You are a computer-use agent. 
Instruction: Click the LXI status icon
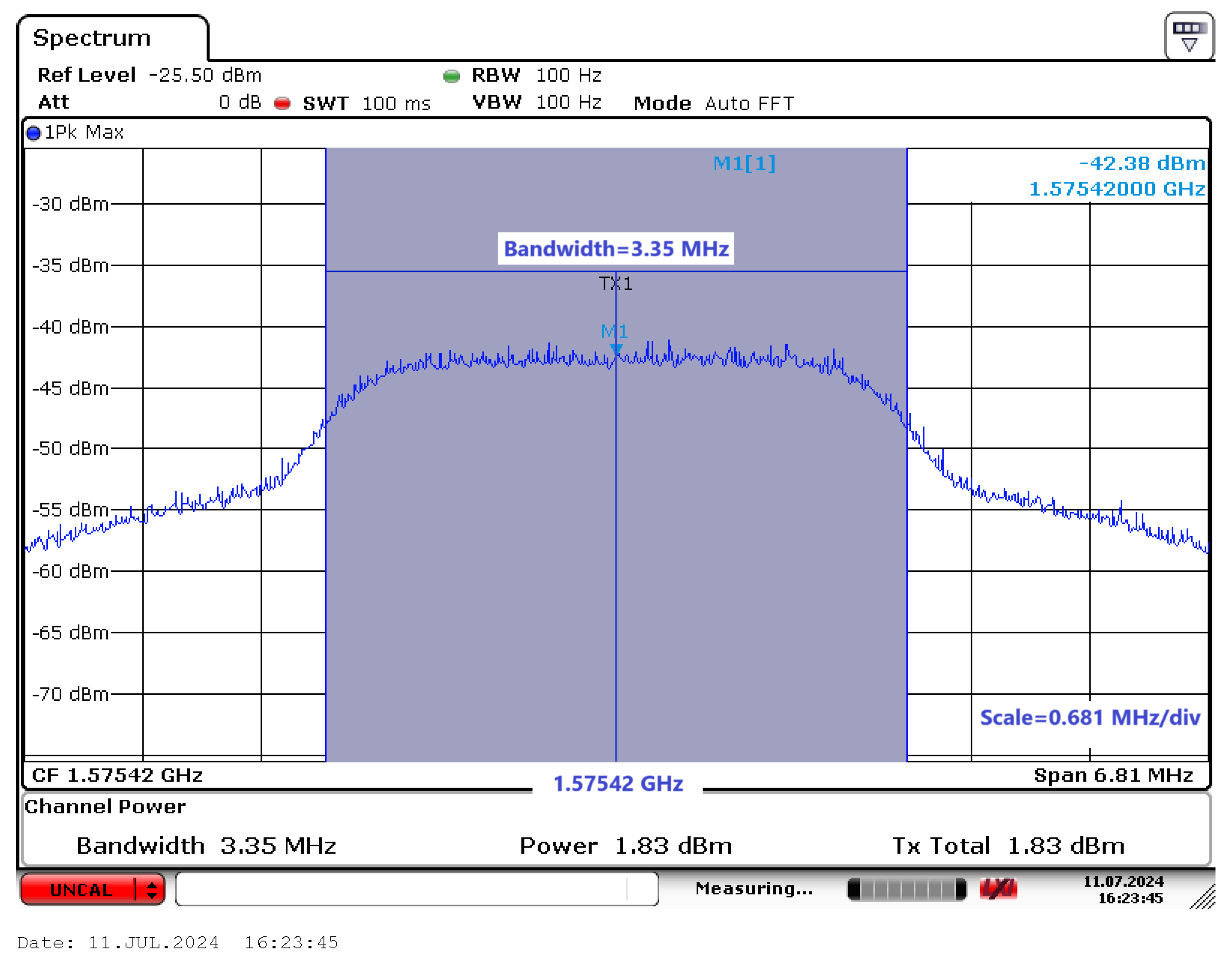(998, 889)
